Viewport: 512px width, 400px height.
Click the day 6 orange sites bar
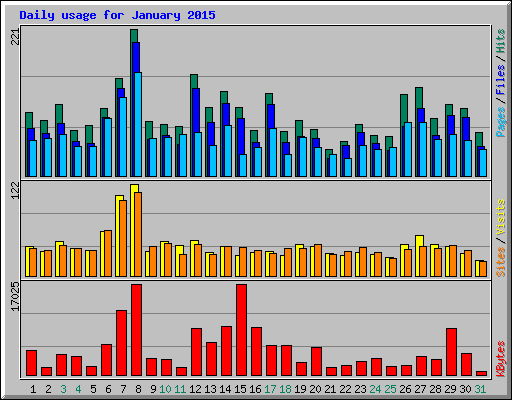click(x=108, y=253)
